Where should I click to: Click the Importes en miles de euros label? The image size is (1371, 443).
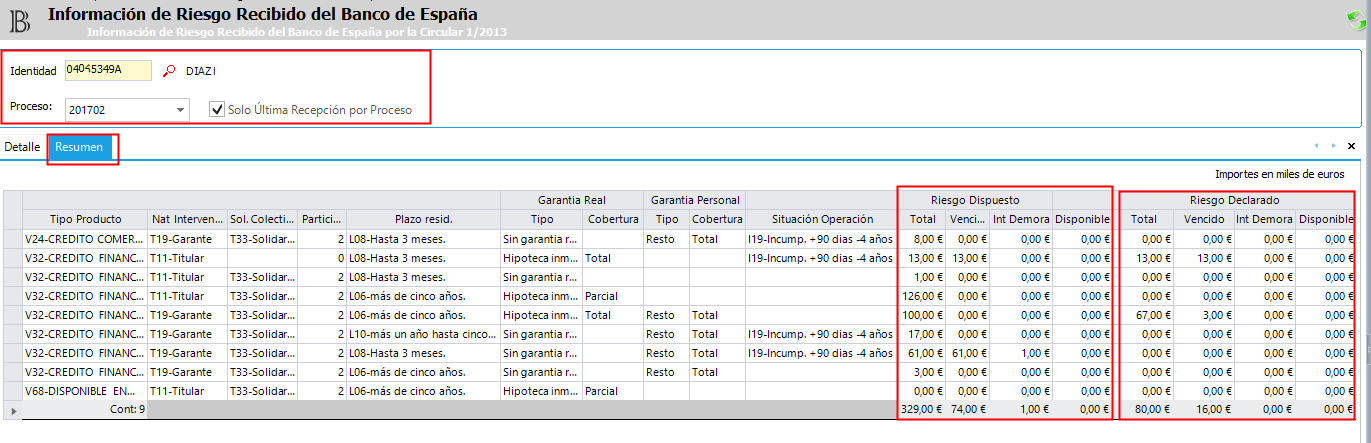tap(1280, 174)
